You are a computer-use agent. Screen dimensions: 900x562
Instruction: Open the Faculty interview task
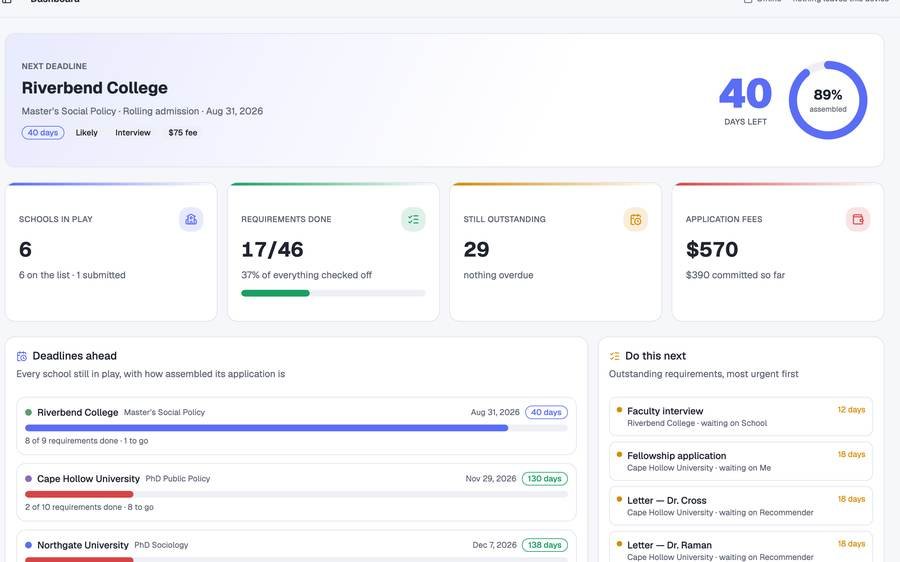point(740,416)
